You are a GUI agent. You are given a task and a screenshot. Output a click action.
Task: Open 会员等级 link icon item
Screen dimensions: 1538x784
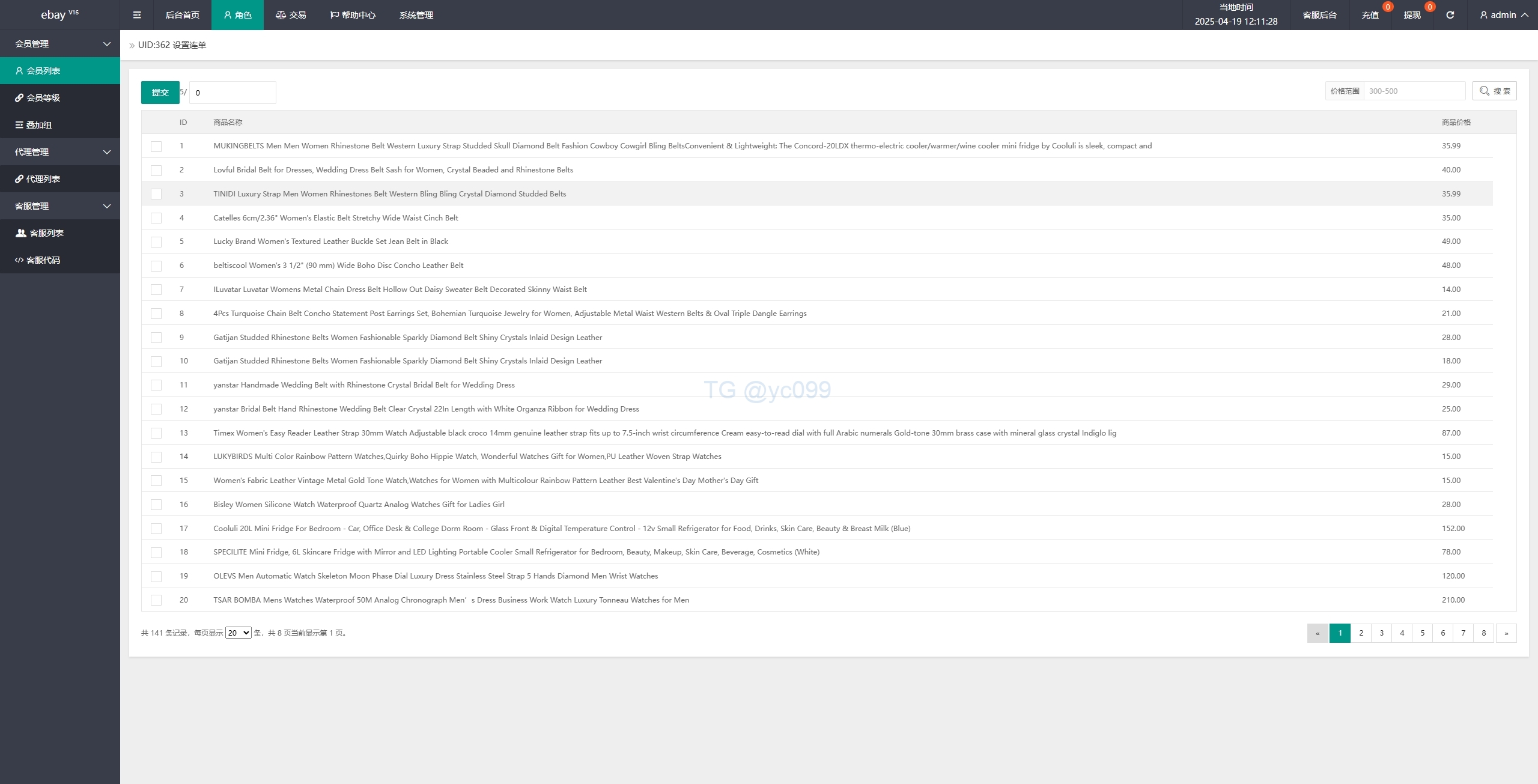pyautogui.click(x=19, y=98)
